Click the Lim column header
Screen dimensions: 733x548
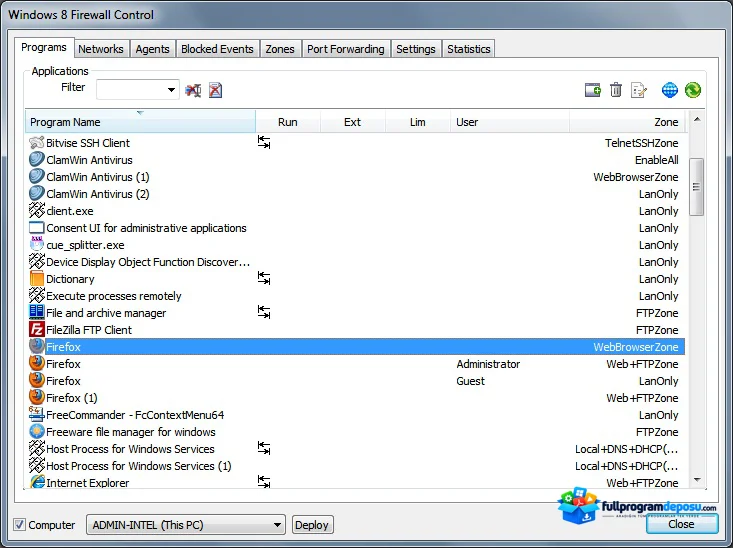[417, 122]
